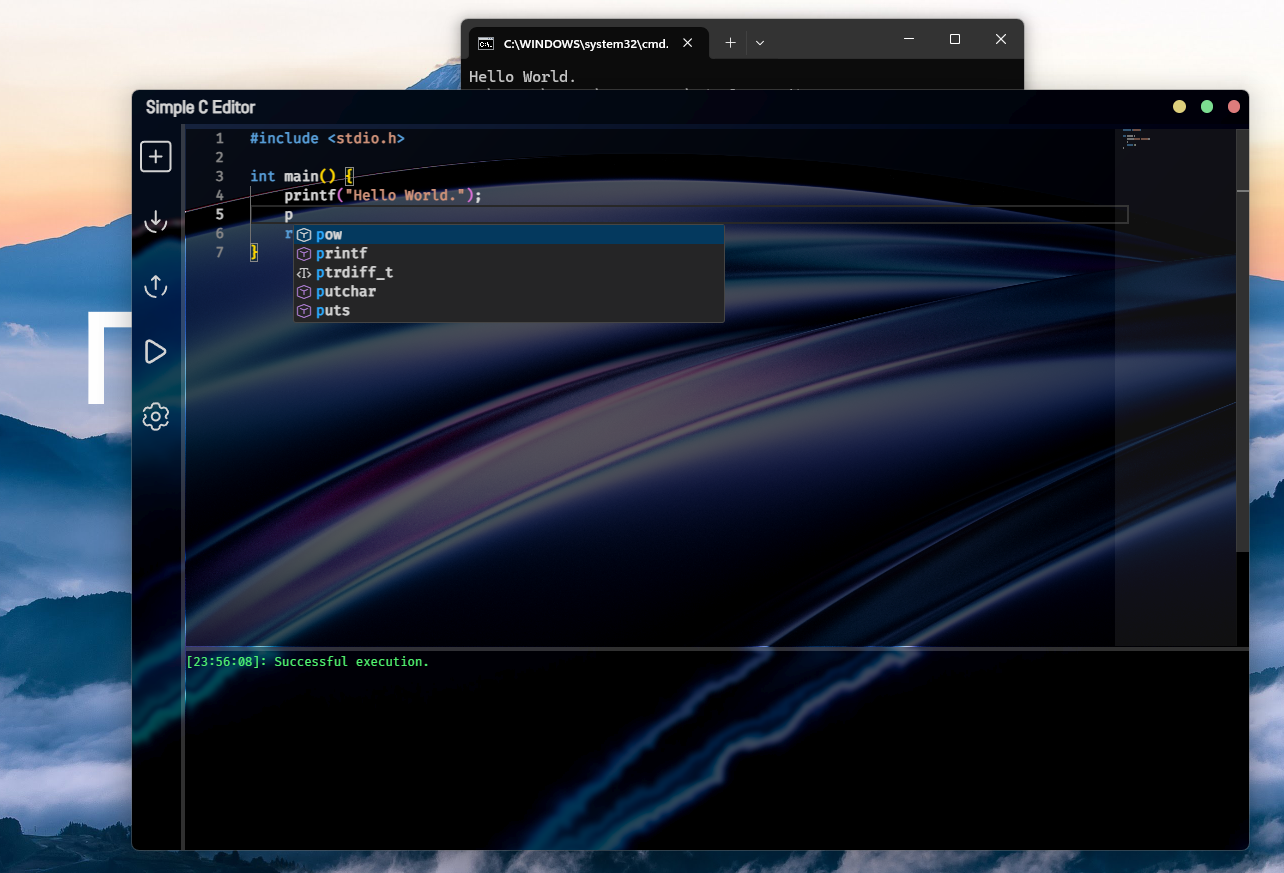This screenshot has height=873, width=1284.
Task: Click 'Hello World.' output in terminal
Action: [x=523, y=76]
